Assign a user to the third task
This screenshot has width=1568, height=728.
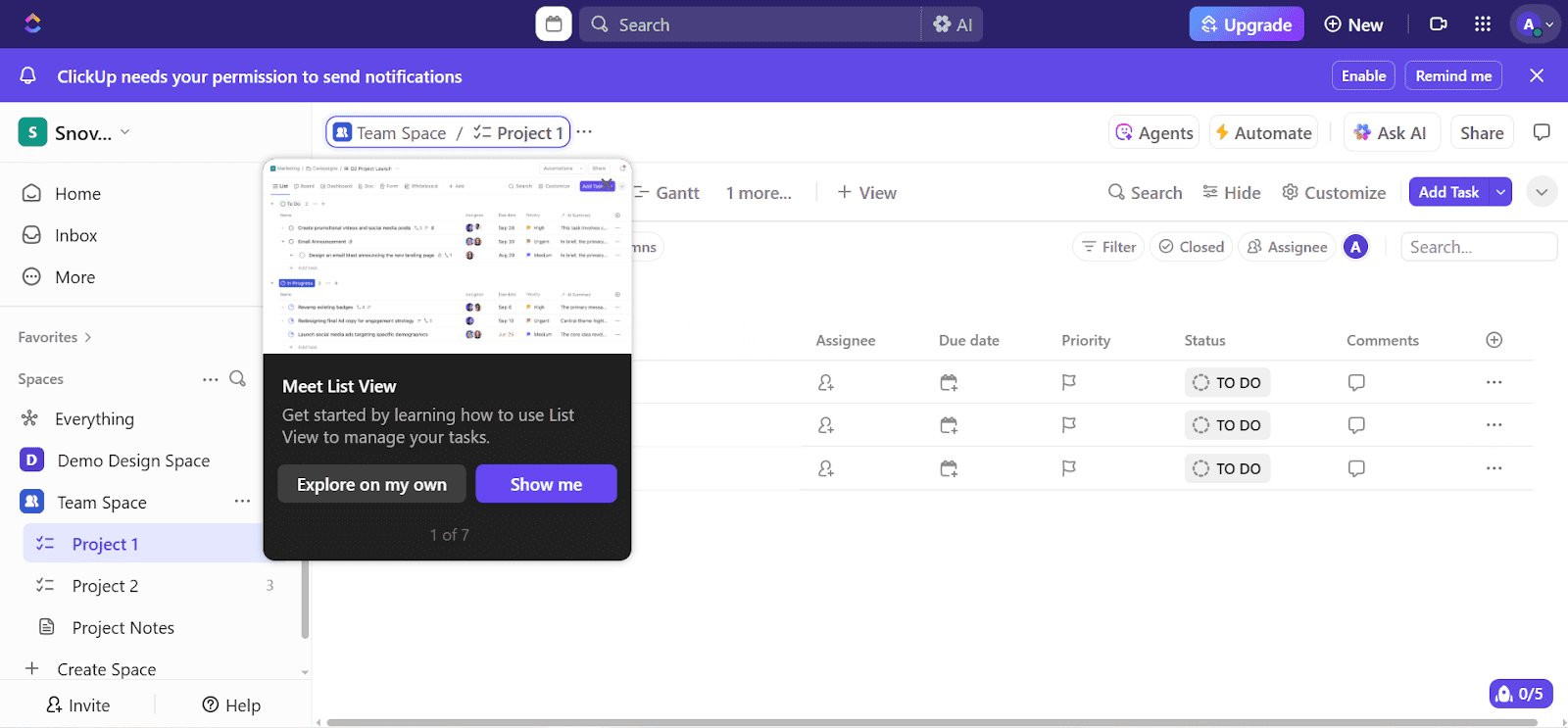pyautogui.click(x=826, y=468)
